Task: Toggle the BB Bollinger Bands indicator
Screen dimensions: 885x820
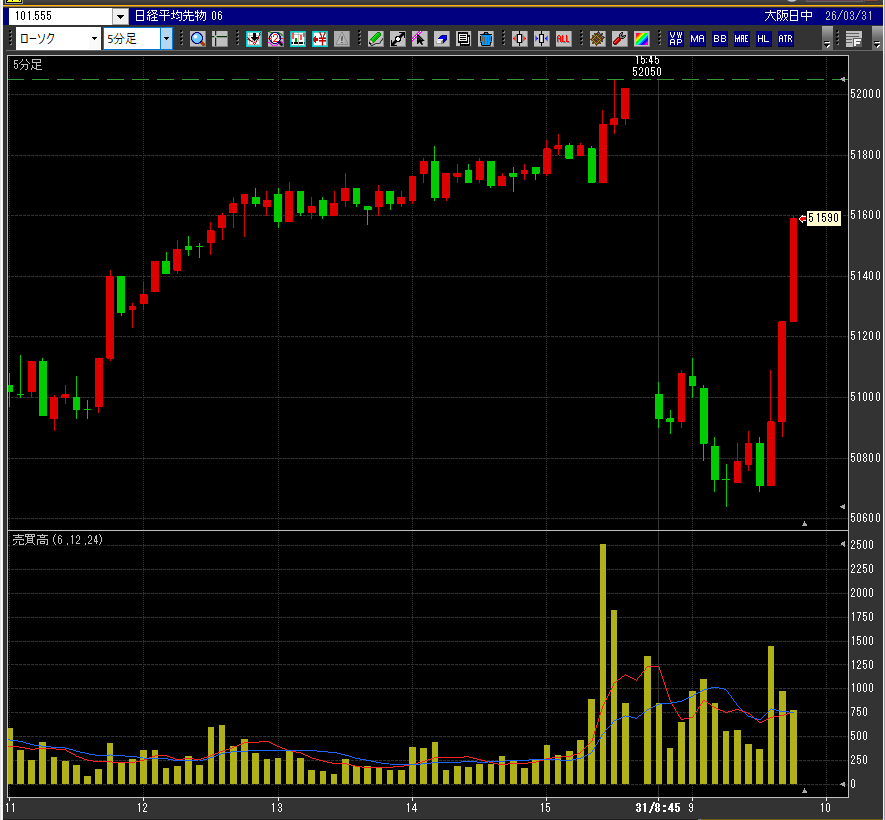Action: (720, 39)
